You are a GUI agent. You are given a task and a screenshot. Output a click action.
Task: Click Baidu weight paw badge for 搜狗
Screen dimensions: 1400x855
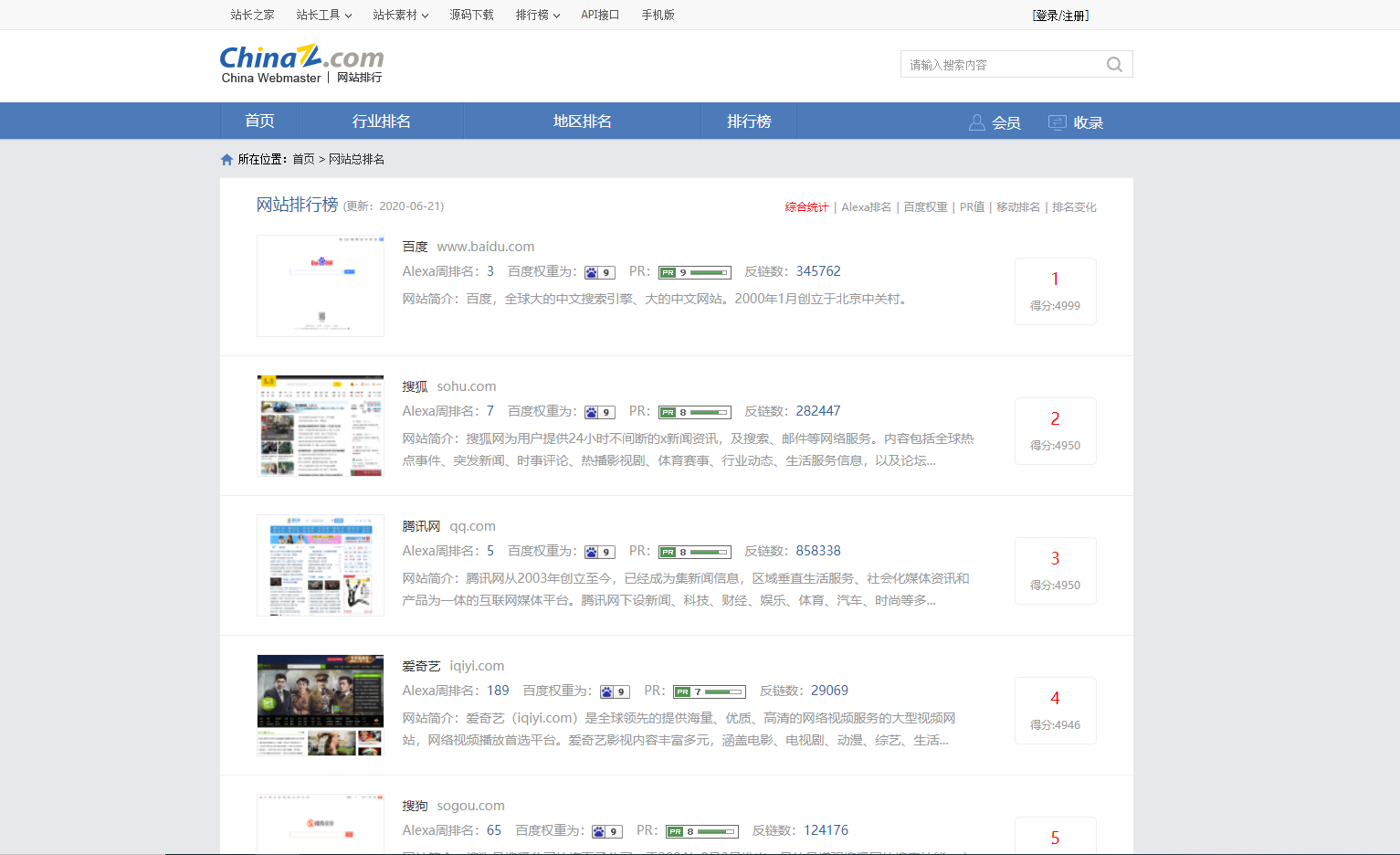[x=607, y=831]
